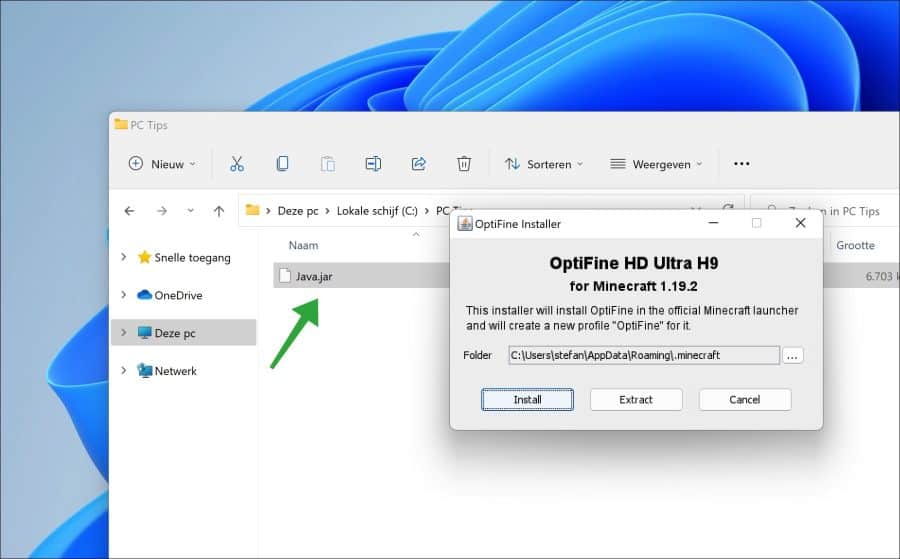Click Lokale schijf (C:) in the breadcrumb

377,211
